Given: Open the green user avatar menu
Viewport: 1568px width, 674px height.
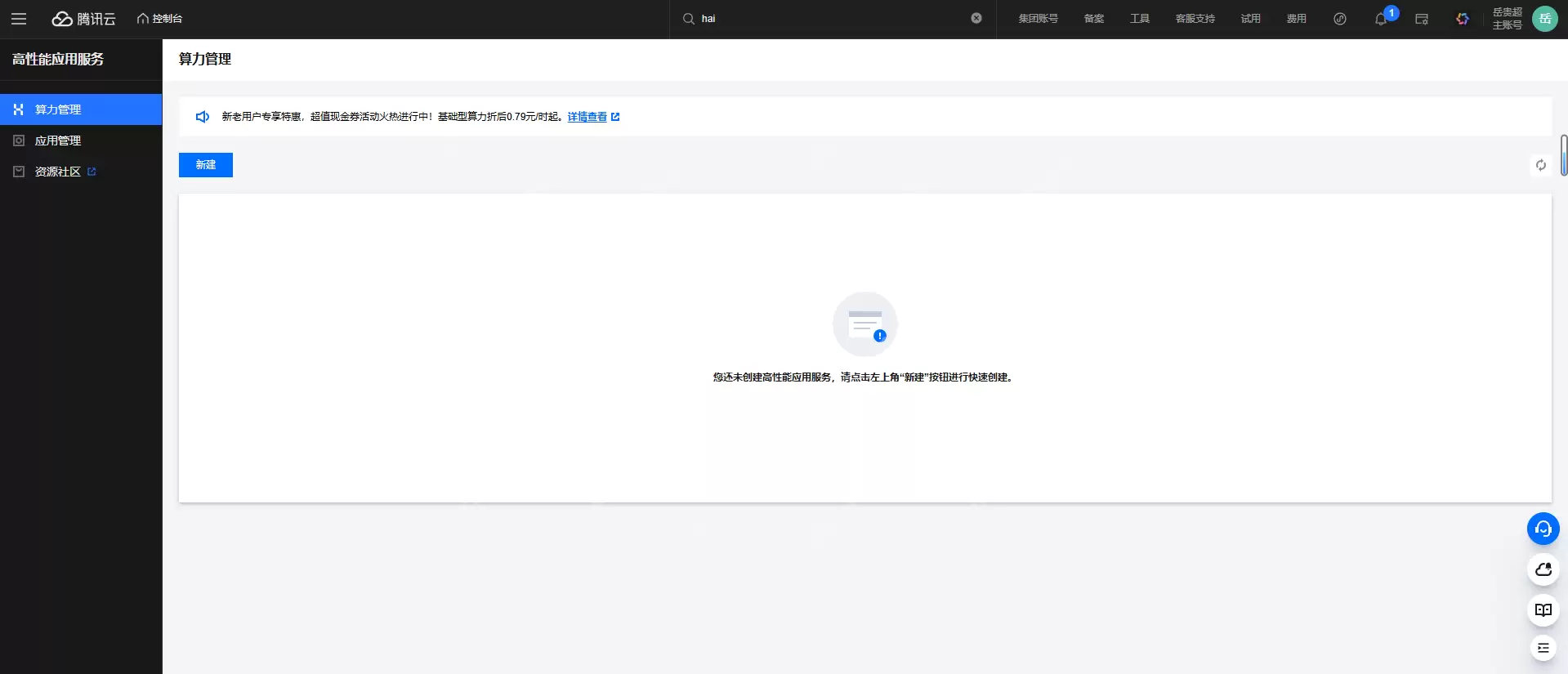Looking at the screenshot, I should (1544, 19).
